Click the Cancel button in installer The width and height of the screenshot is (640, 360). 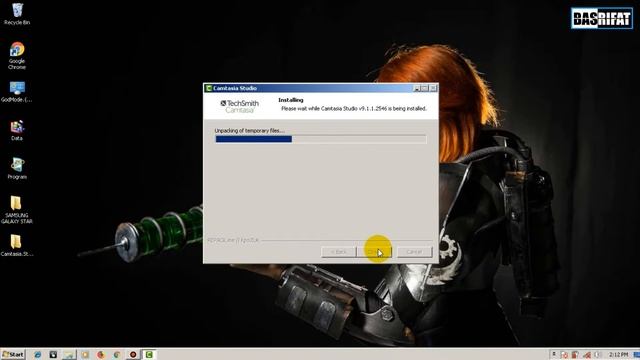[414, 252]
